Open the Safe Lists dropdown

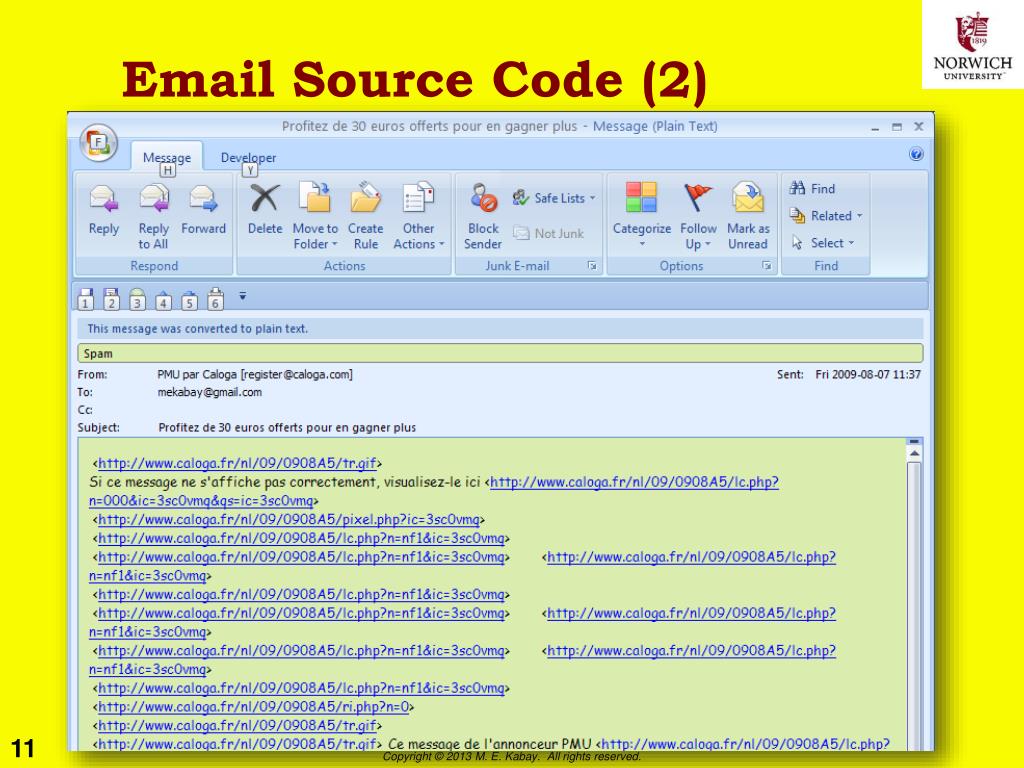coord(554,198)
